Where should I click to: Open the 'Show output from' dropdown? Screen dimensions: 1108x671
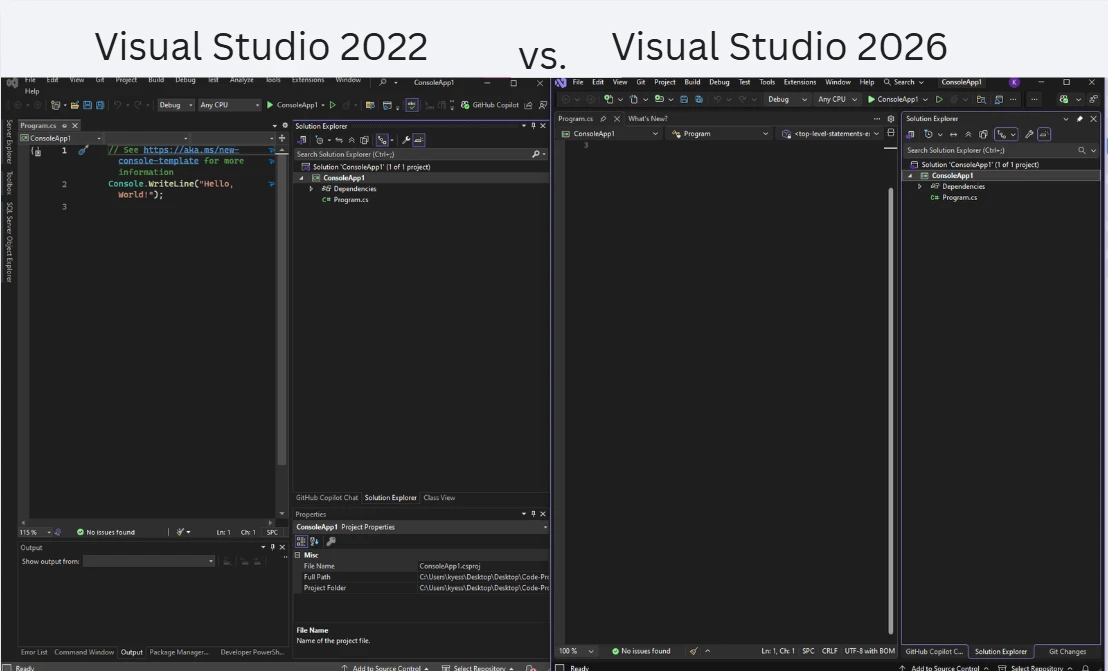[149, 561]
